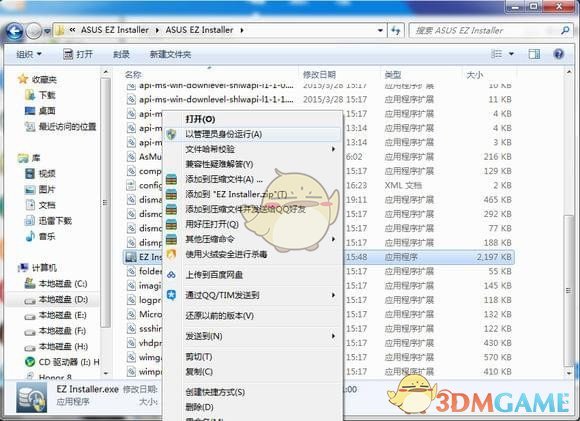Click the 新建文件夹 toolbar button
The height and width of the screenshot is (421, 580).
[x=170, y=54]
